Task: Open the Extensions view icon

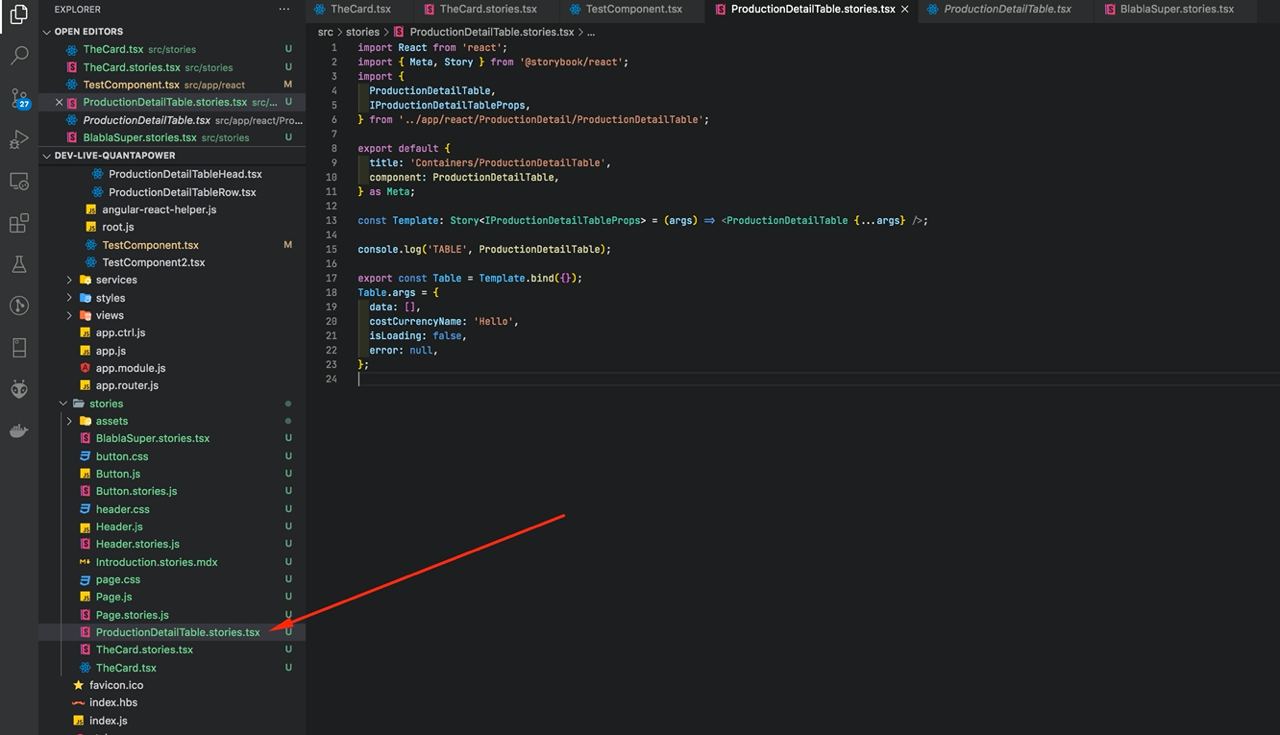Action: click(19, 223)
